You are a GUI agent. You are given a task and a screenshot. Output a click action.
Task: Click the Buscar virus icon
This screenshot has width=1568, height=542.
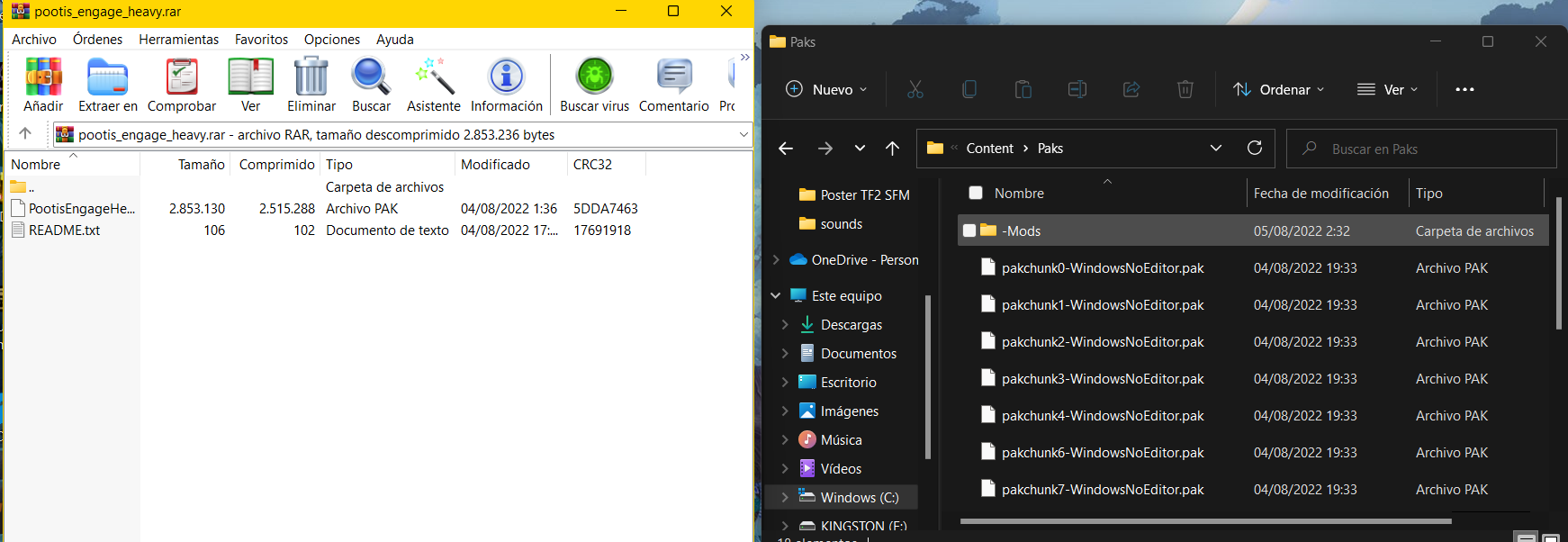pos(594,77)
